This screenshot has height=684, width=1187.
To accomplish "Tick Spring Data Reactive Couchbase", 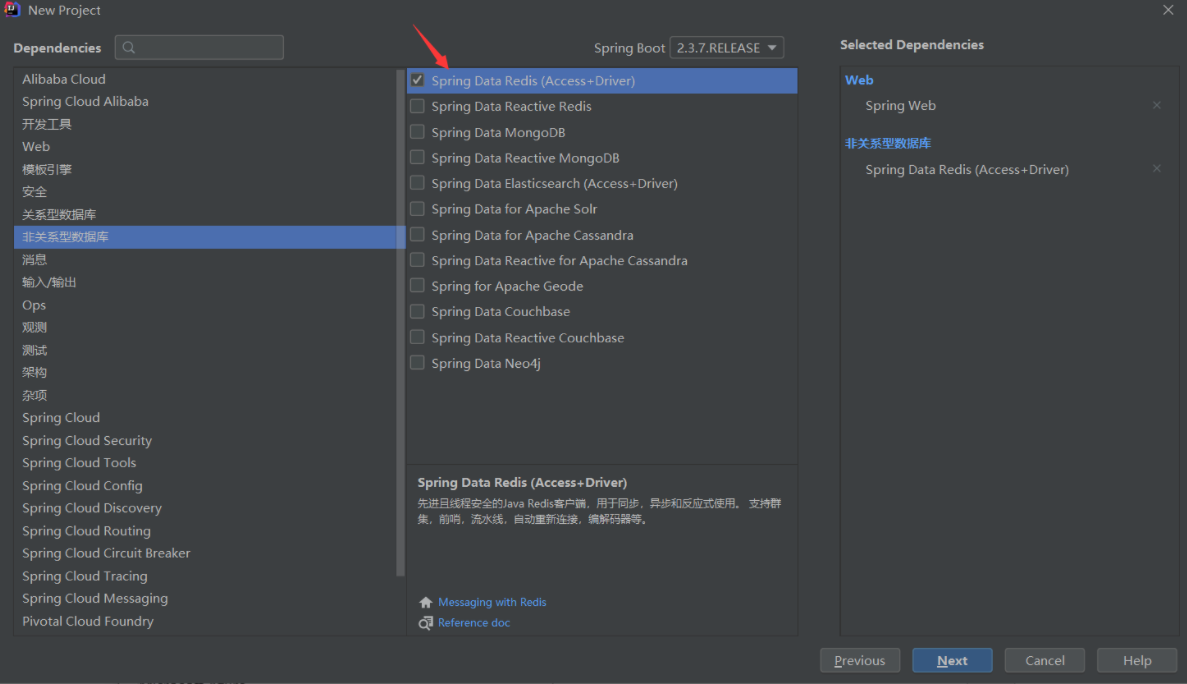I will 417,337.
